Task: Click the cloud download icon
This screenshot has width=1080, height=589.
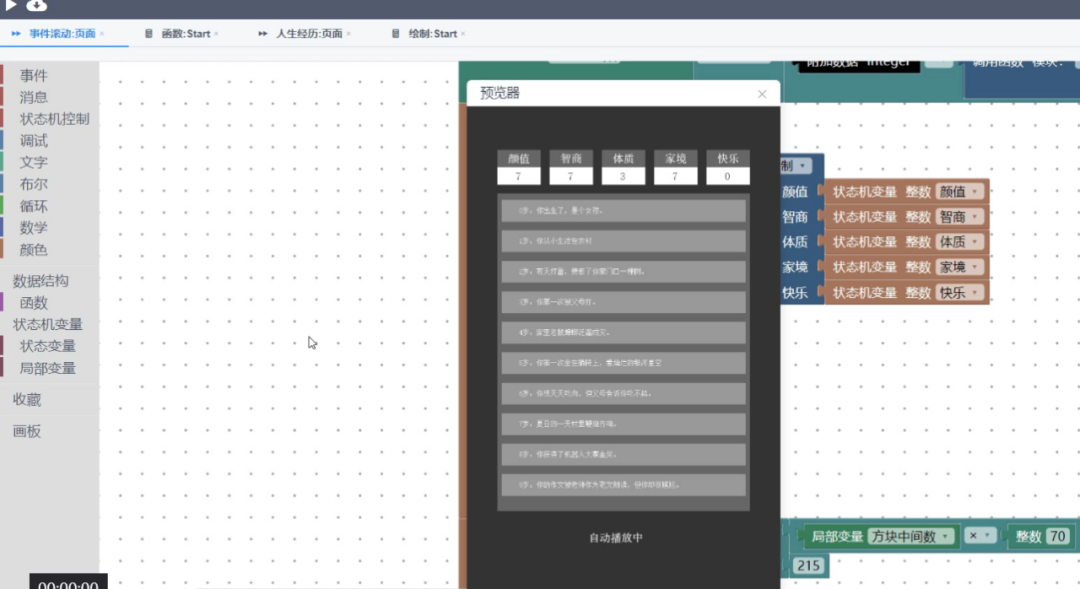Action: [x=37, y=6]
